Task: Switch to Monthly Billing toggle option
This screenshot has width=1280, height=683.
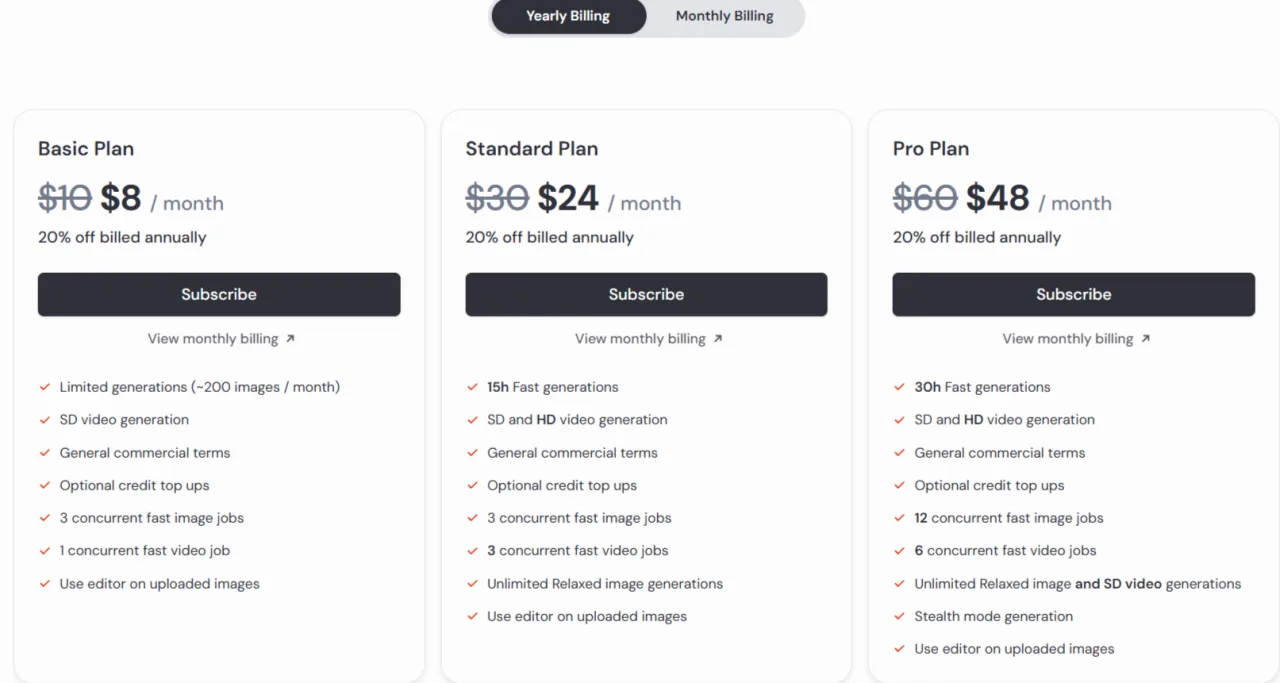Action: (724, 16)
